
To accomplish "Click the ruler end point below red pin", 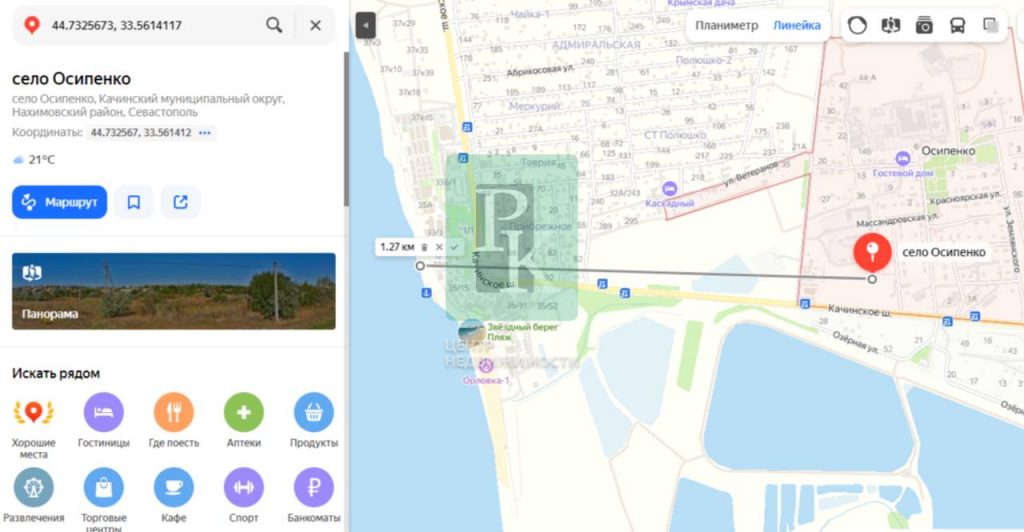I will click(872, 279).
